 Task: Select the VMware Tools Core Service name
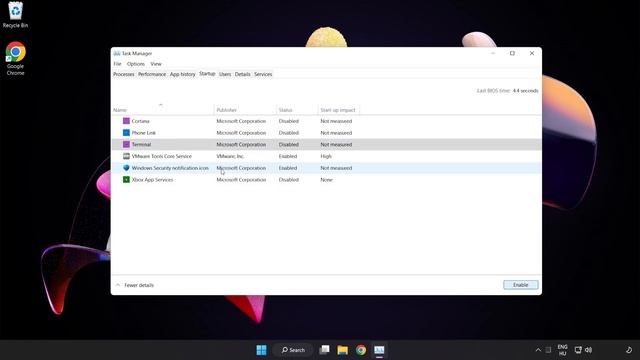pyautogui.click(x=162, y=156)
